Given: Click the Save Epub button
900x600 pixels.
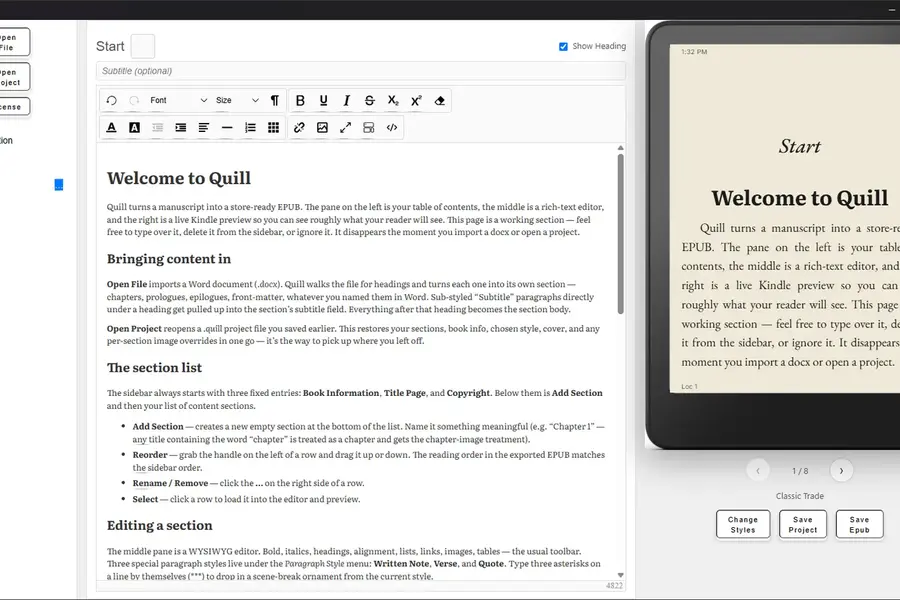Looking at the screenshot, I should point(859,525).
